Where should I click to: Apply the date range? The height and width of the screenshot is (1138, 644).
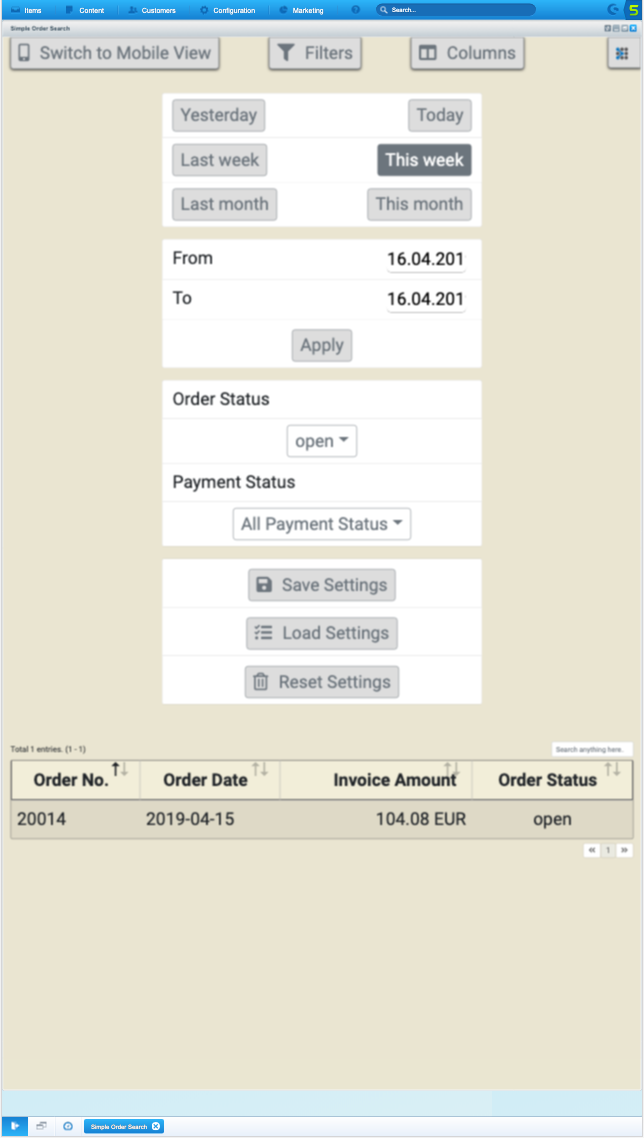point(322,345)
